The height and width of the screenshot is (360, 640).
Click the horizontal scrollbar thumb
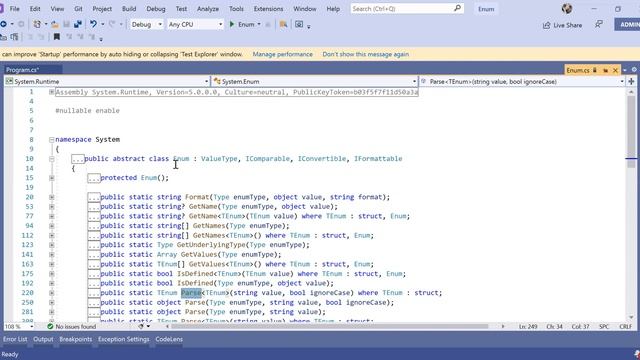pyautogui.click(x=330, y=327)
